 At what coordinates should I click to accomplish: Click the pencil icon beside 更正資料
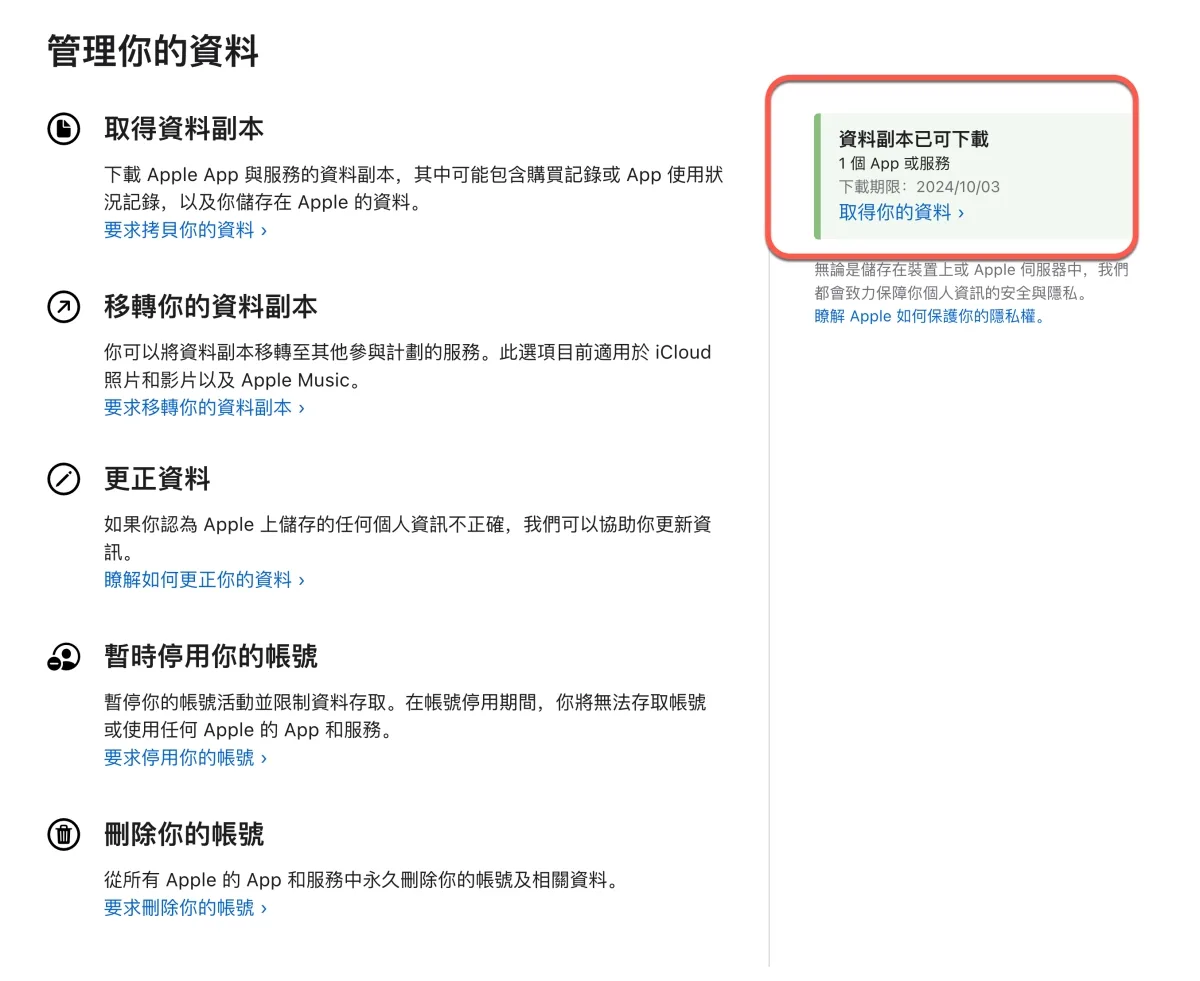click(x=64, y=479)
